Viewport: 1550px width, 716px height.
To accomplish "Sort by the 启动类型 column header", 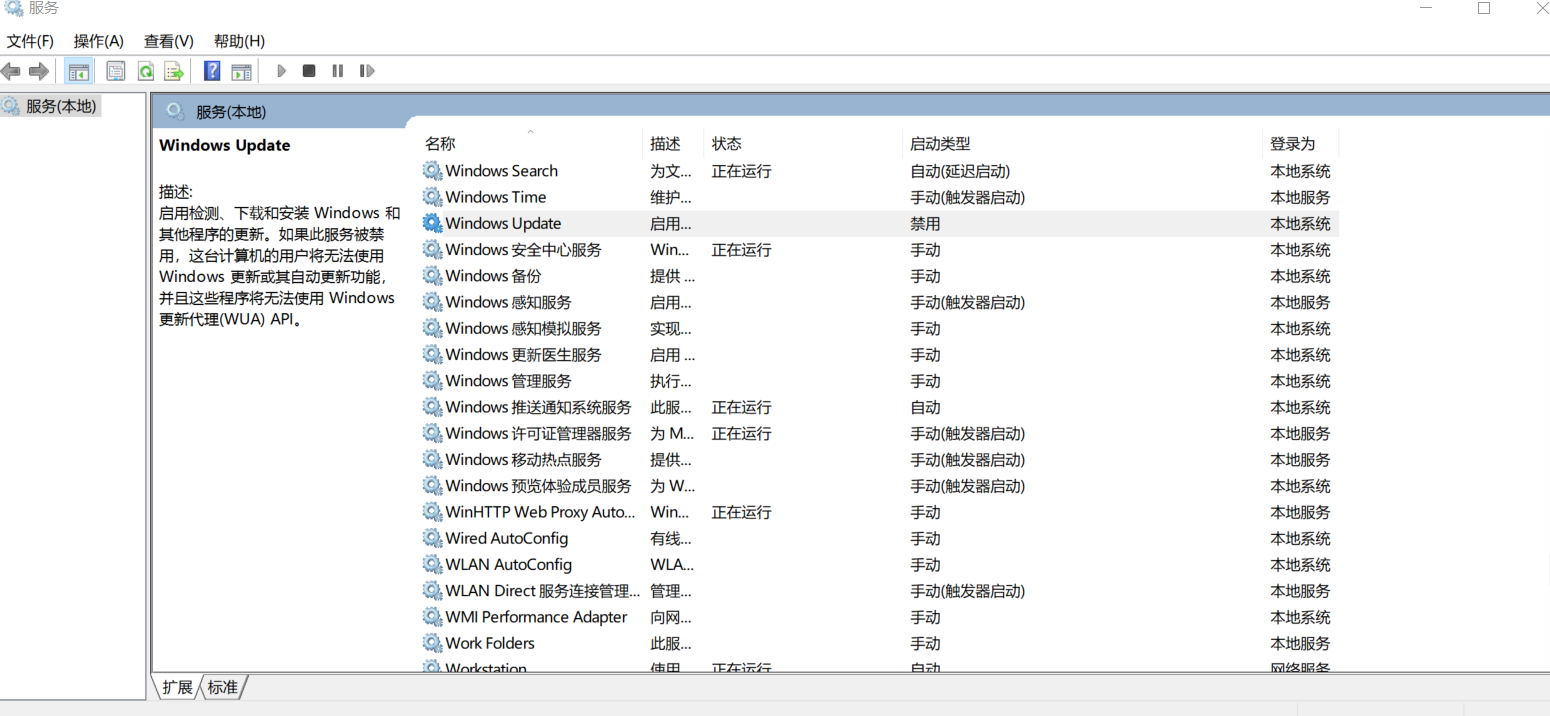I will point(940,144).
